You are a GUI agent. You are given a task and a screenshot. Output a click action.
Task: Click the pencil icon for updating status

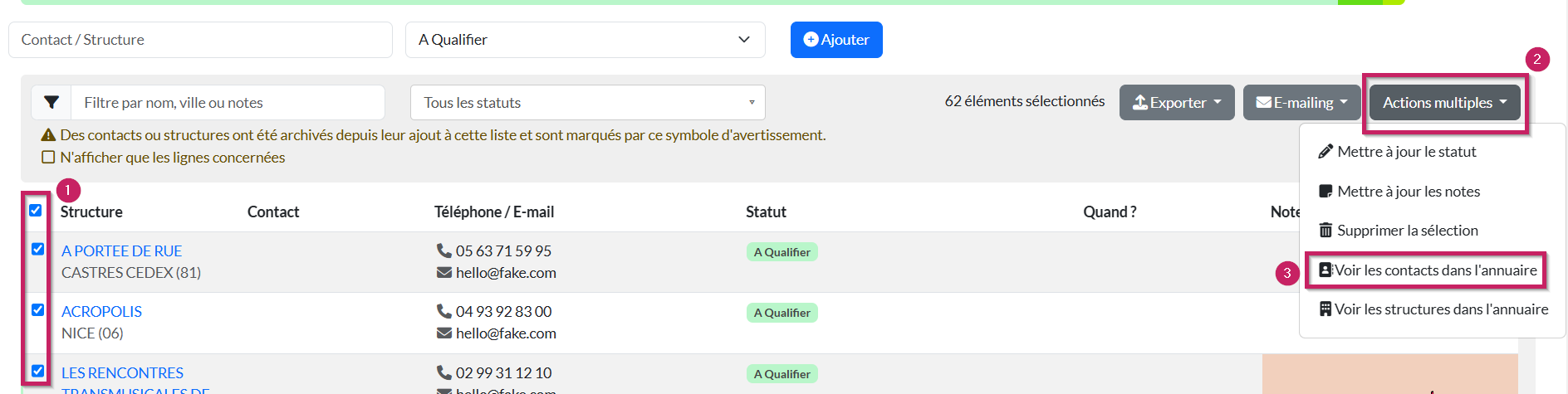[1325, 152]
